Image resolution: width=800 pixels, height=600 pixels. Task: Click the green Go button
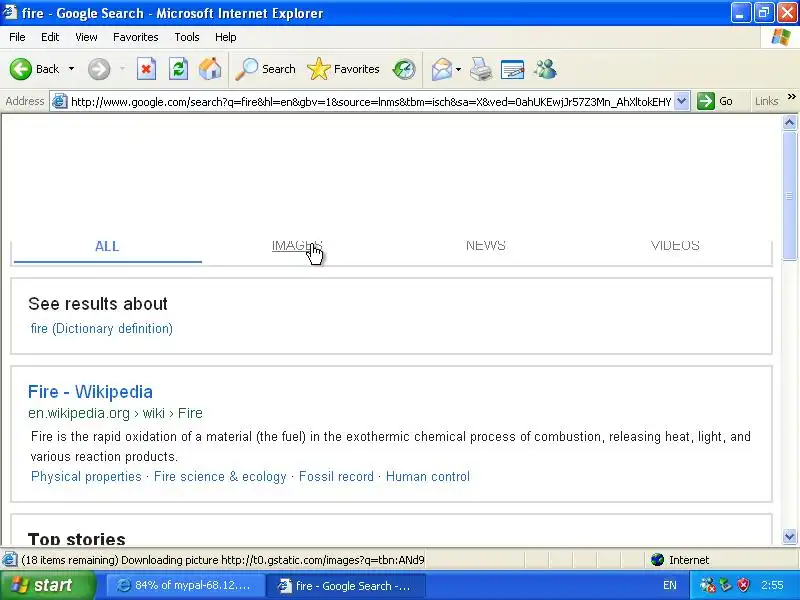[715, 101]
